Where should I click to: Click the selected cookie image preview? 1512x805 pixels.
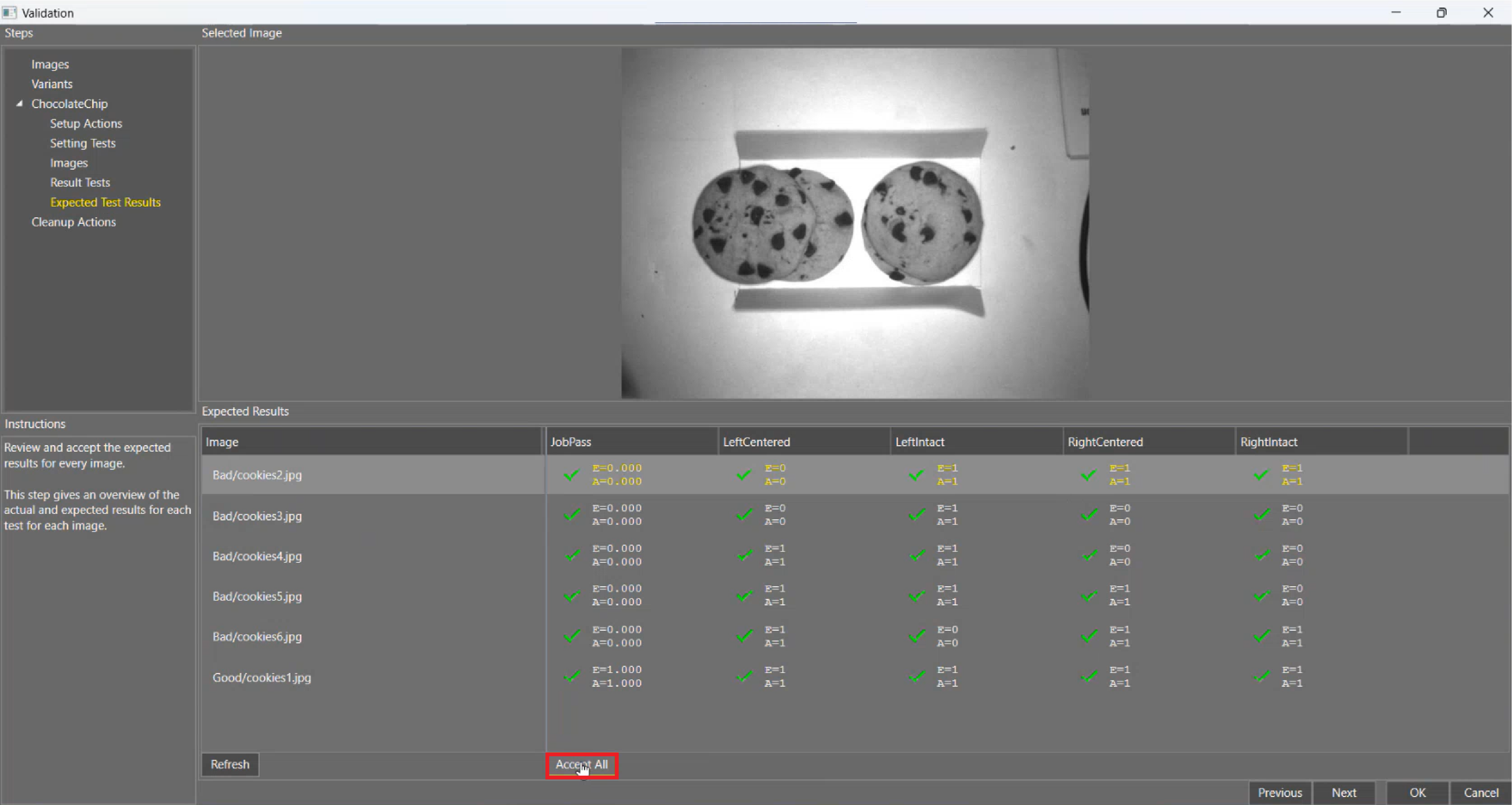[x=855, y=223]
